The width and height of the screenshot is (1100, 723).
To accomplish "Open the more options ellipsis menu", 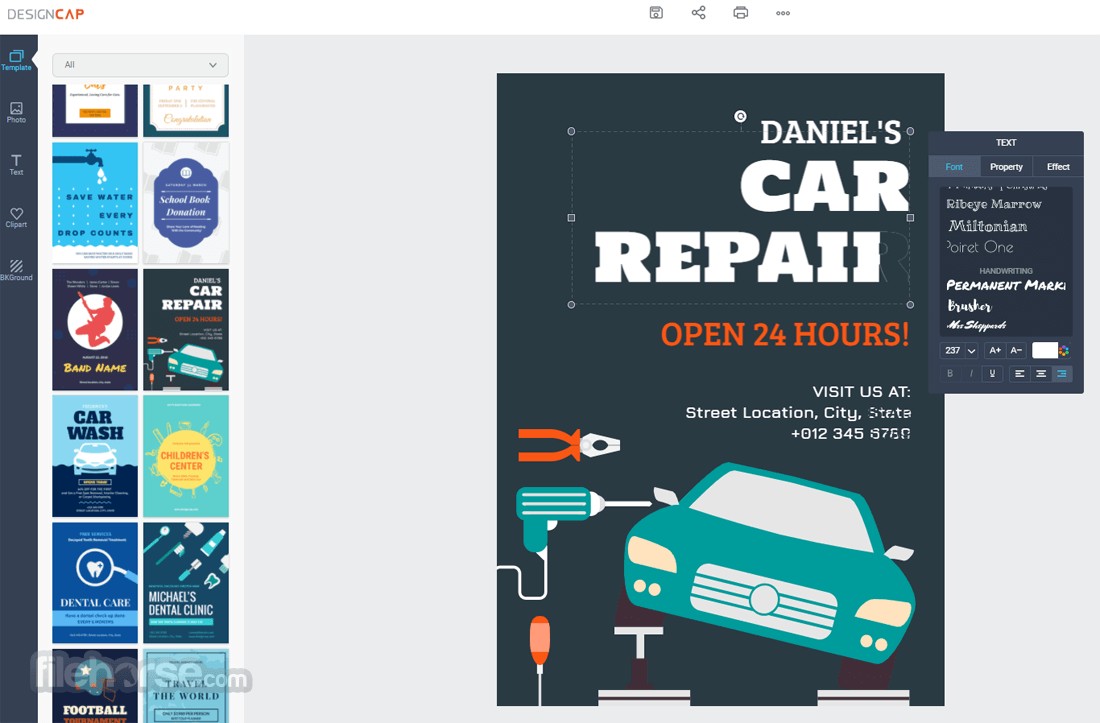I will [783, 13].
